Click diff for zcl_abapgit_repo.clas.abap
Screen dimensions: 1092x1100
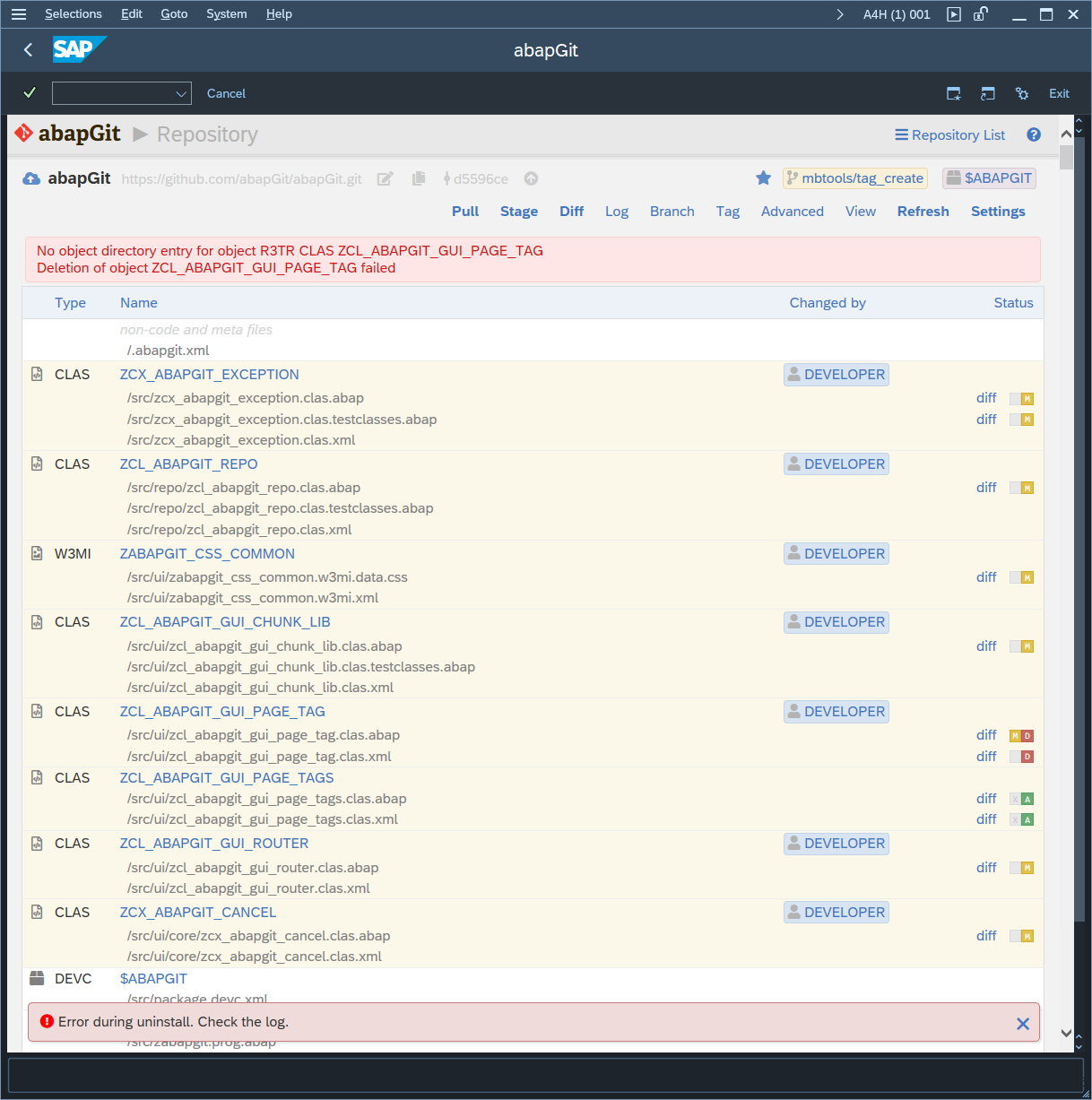click(x=986, y=488)
